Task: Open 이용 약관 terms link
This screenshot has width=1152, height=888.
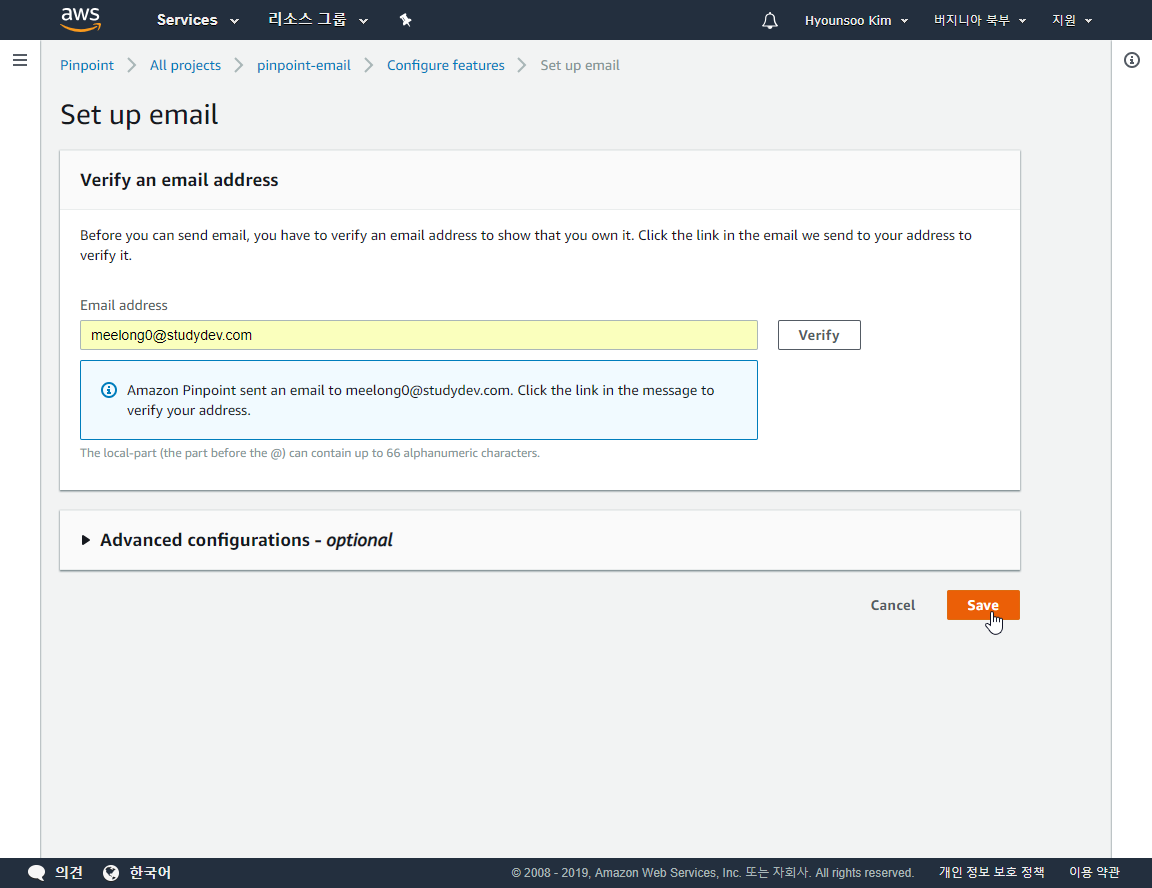Action: [x=1094, y=873]
